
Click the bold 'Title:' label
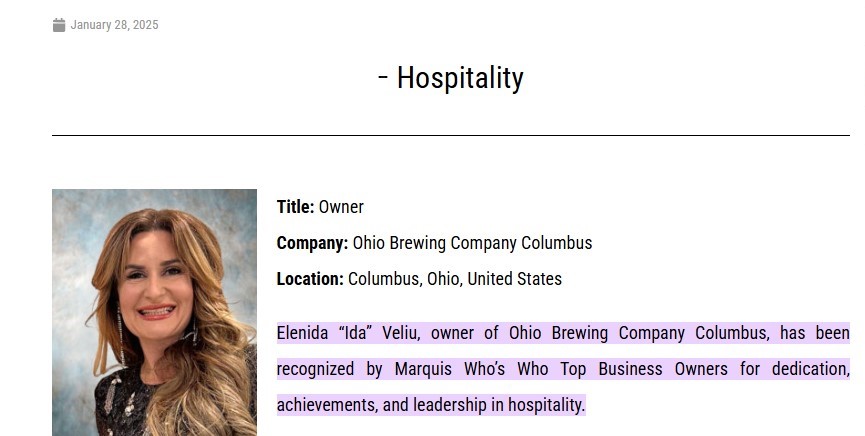(295, 207)
